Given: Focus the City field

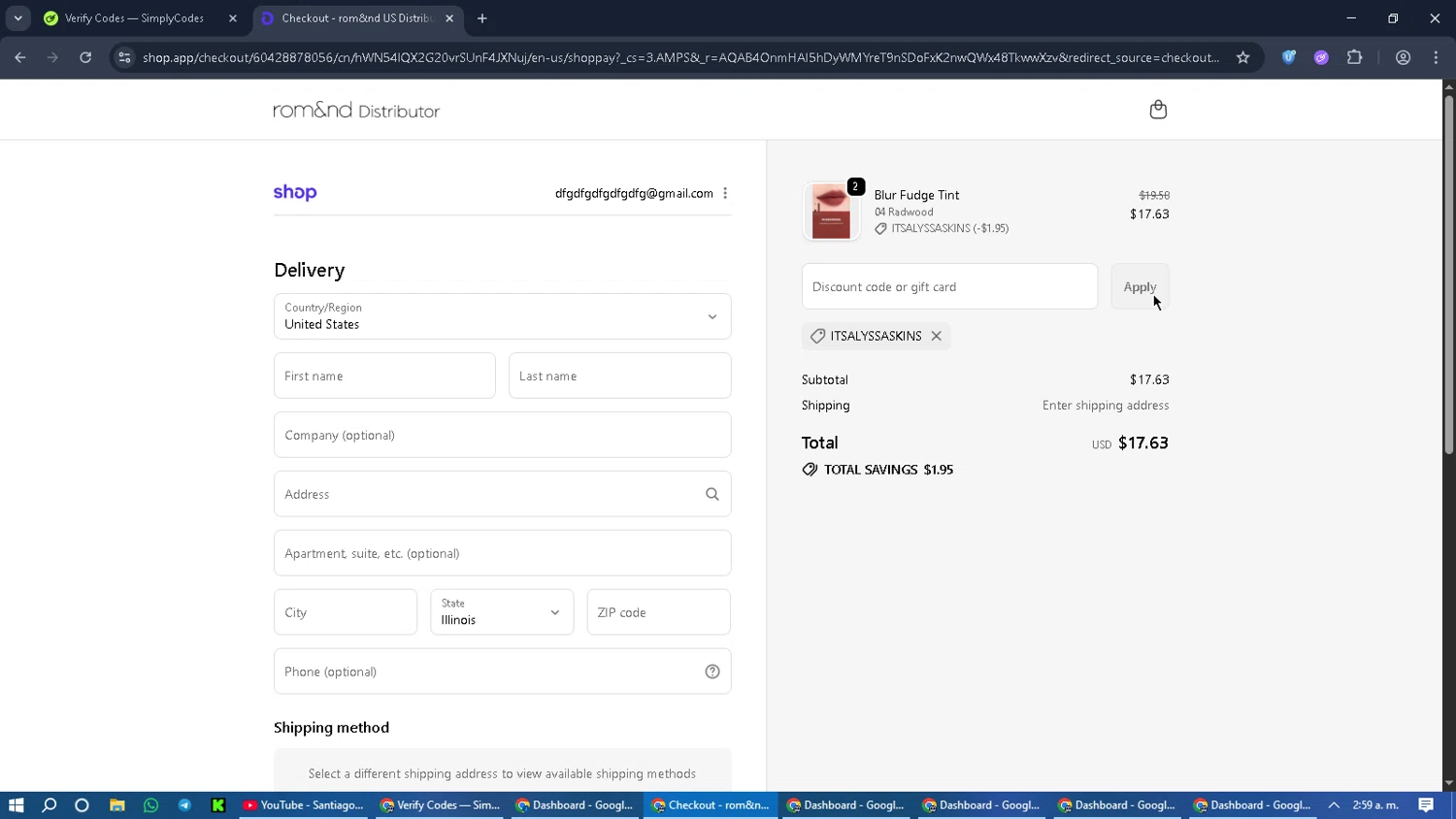Looking at the screenshot, I should click(346, 612).
